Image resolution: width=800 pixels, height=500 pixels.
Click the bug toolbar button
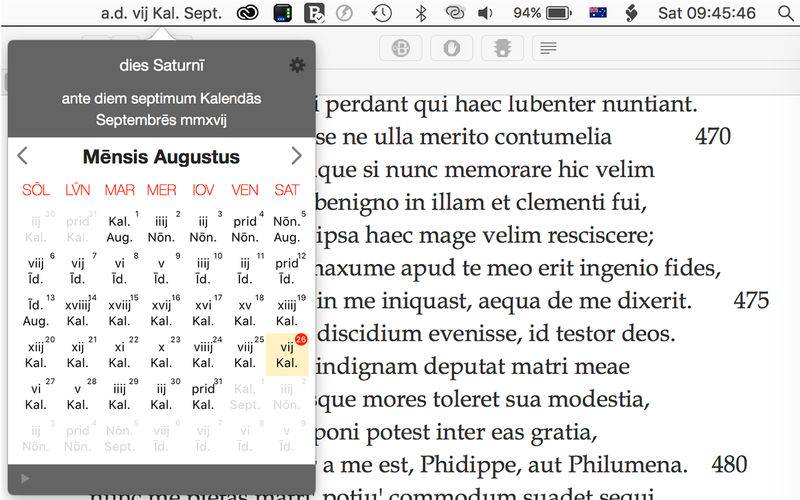click(x=503, y=48)
